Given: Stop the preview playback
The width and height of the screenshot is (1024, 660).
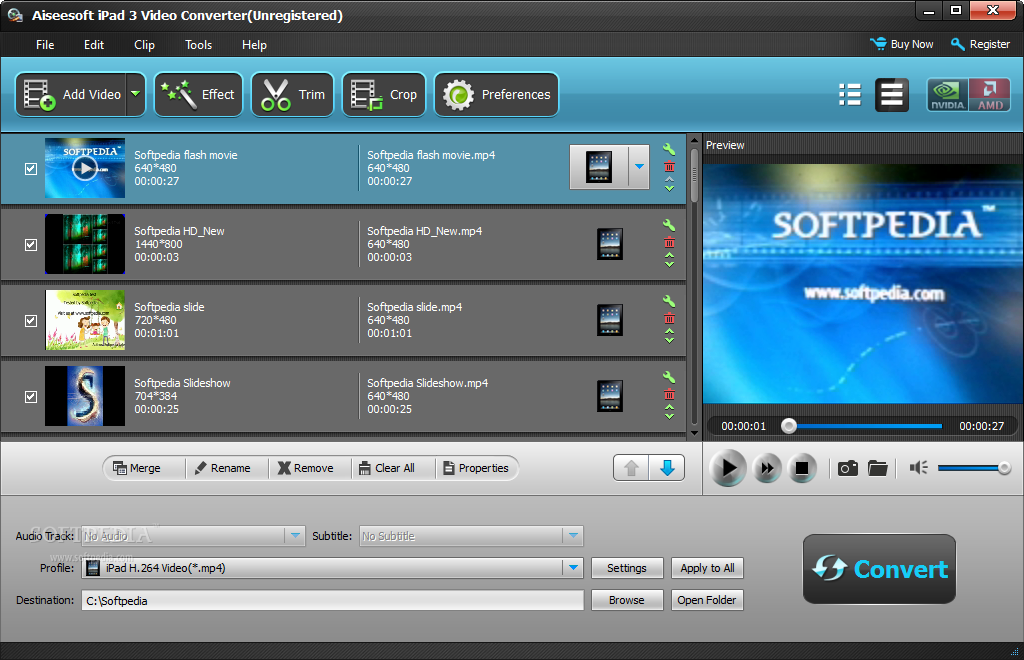Looking at the screenshot, I should [x=801, y=468].
